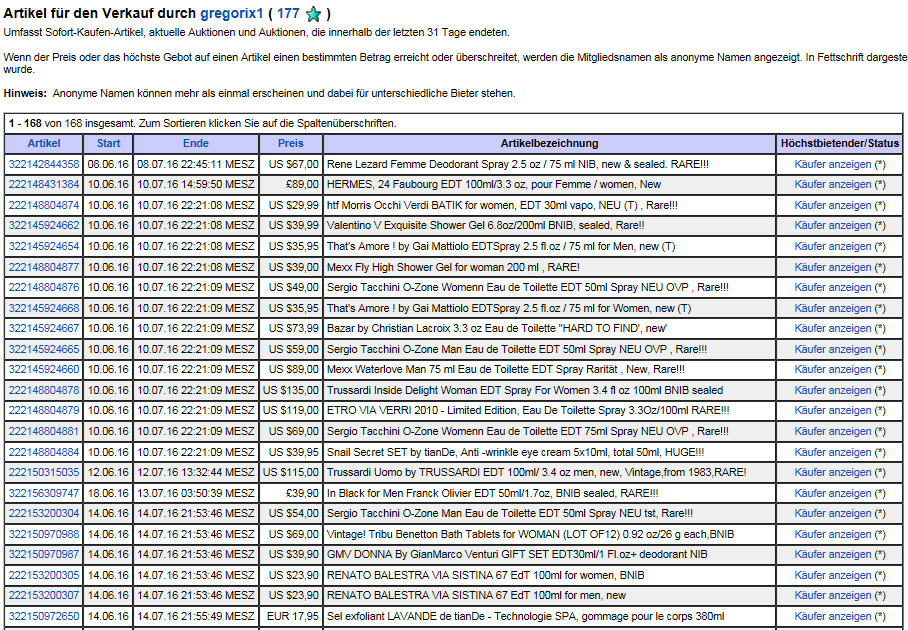Select price cell US $135,00
Image resolution: width=908 pixels, height=630 pixels.
click(x=291, y=391)
